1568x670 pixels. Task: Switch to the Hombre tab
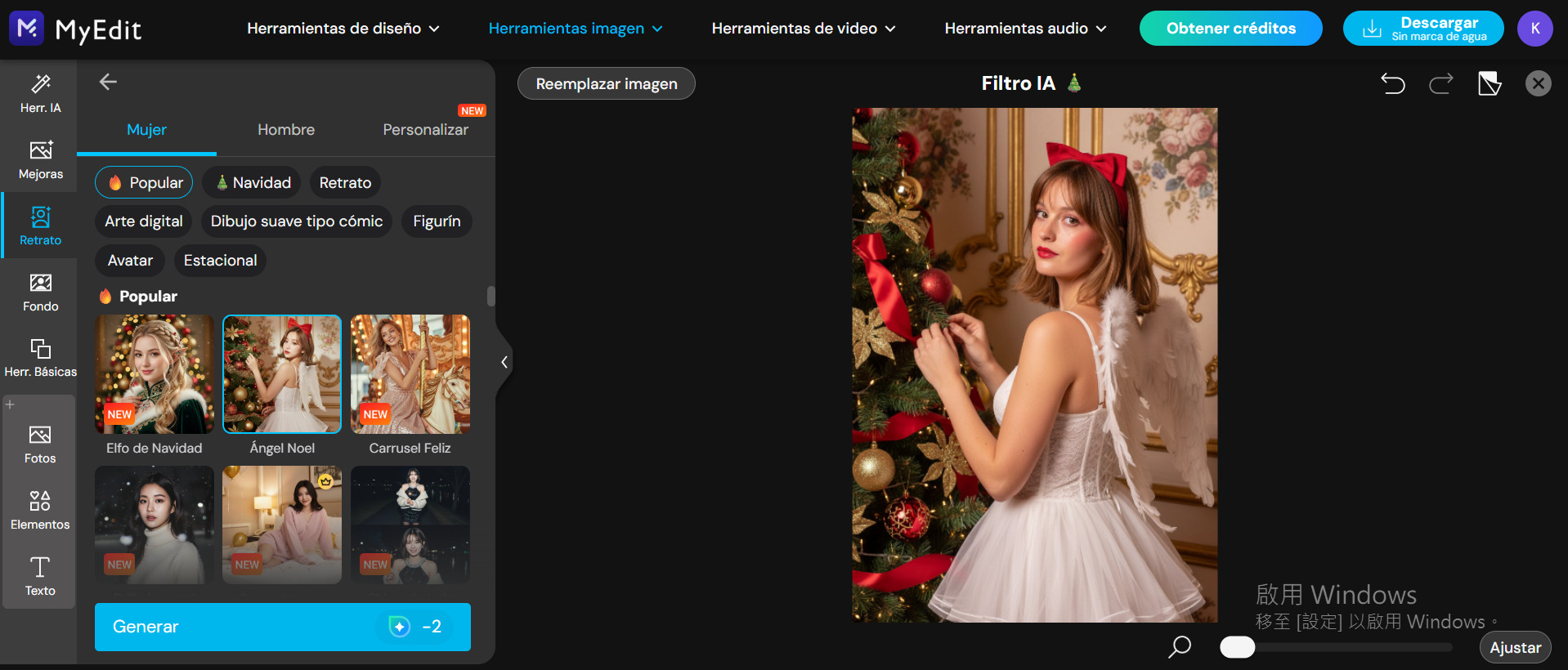click(286, 130)
